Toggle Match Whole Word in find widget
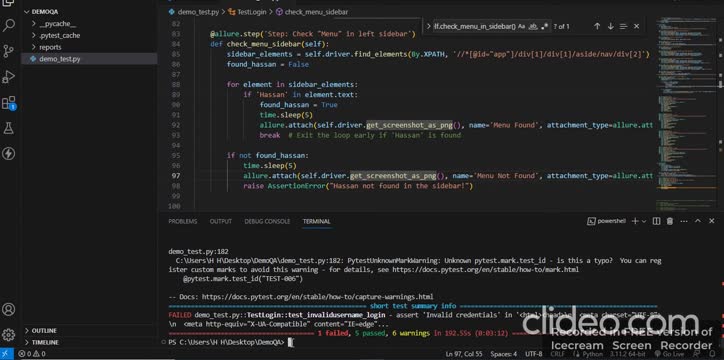The width and height of the screenshot is (724, 360). tap(533, 26)
